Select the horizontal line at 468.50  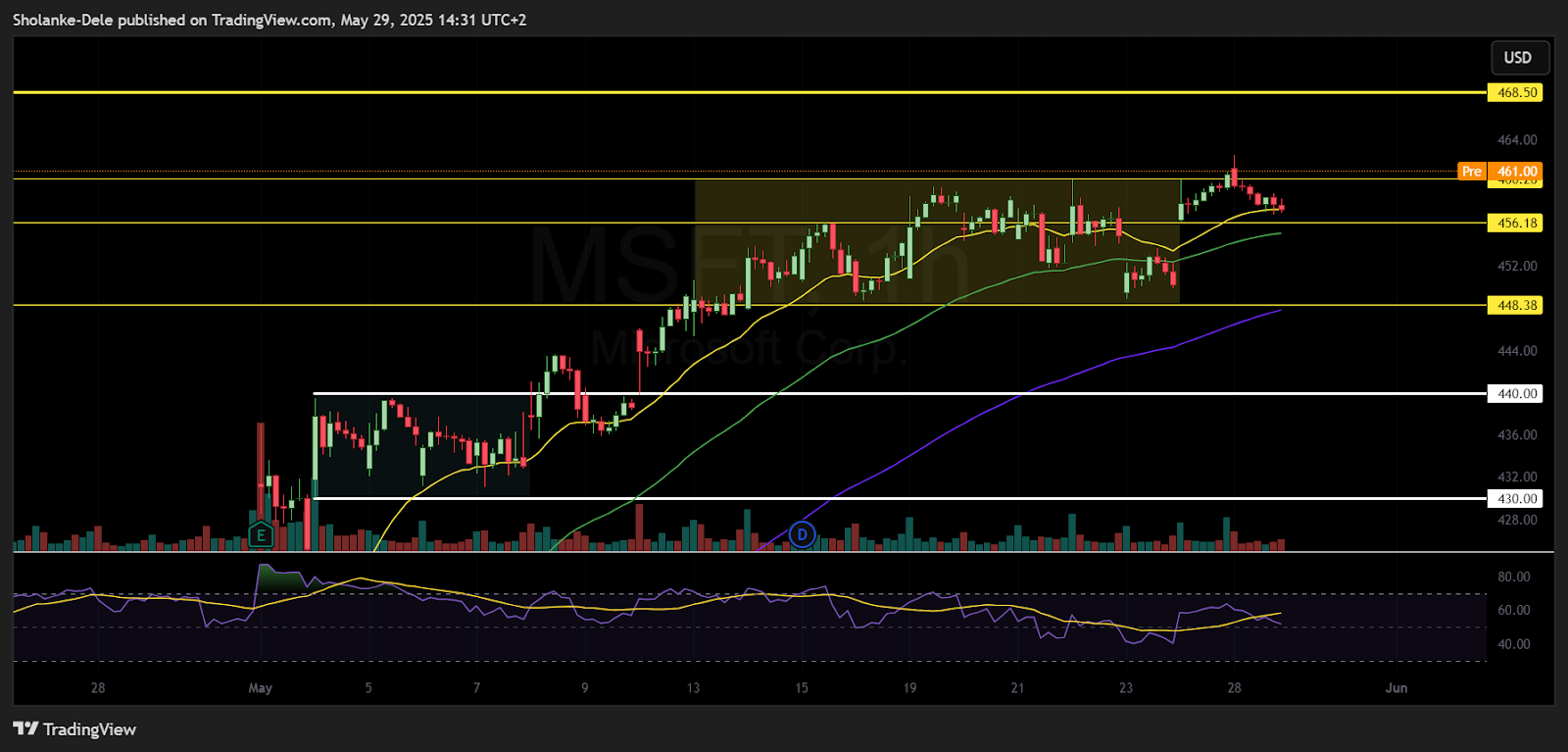tap(750, 92)
